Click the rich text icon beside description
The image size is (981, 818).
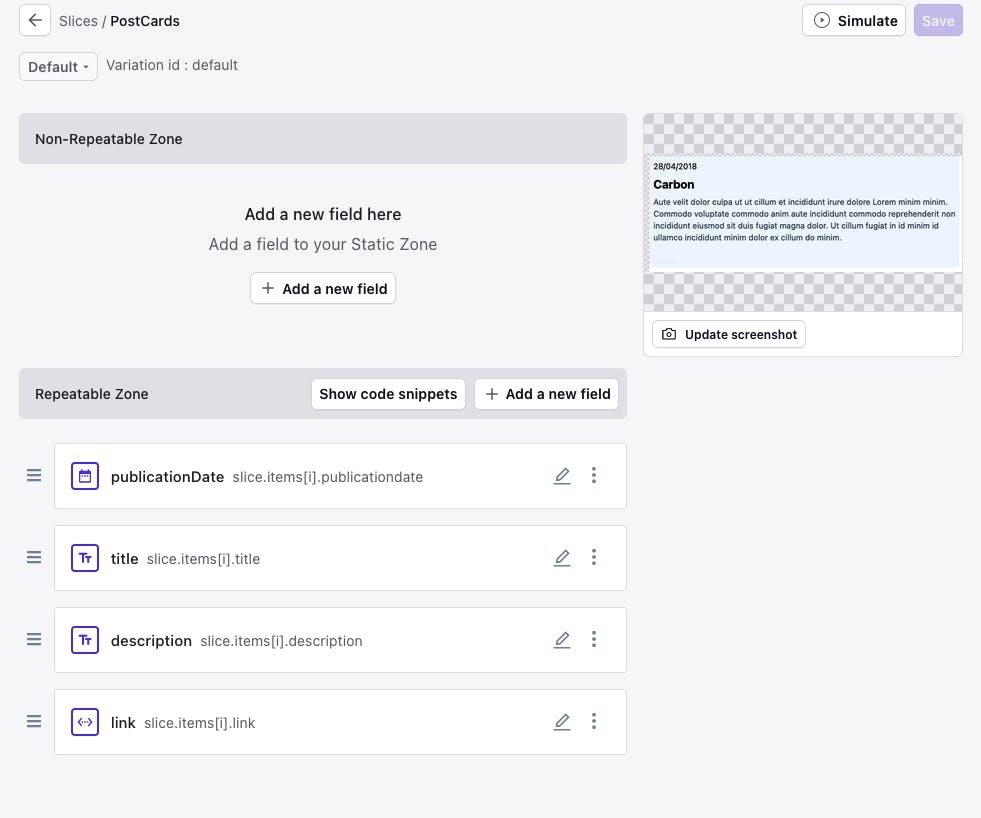pos(85,639)
